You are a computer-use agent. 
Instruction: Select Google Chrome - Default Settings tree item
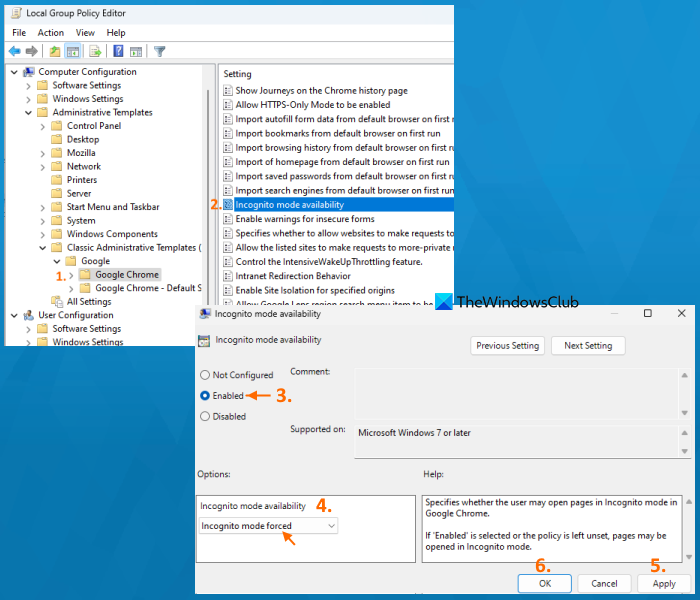click(148, 288)
